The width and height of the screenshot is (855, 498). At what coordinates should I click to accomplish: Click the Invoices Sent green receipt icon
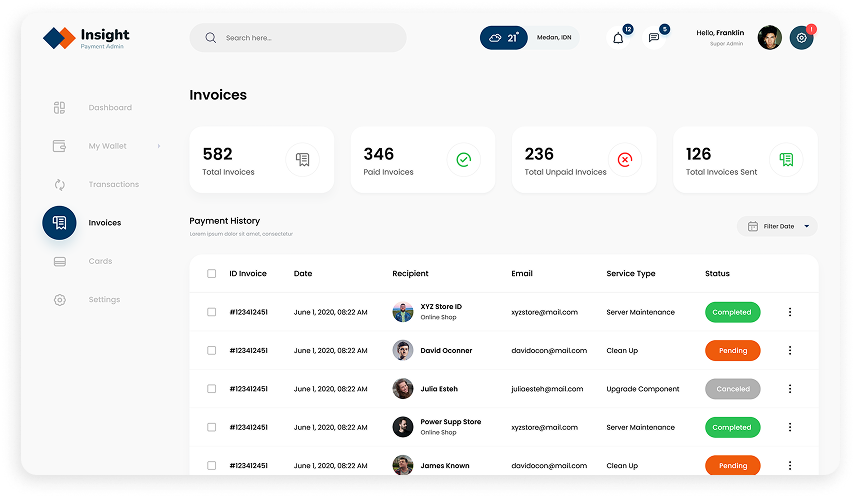pos(786,159)
